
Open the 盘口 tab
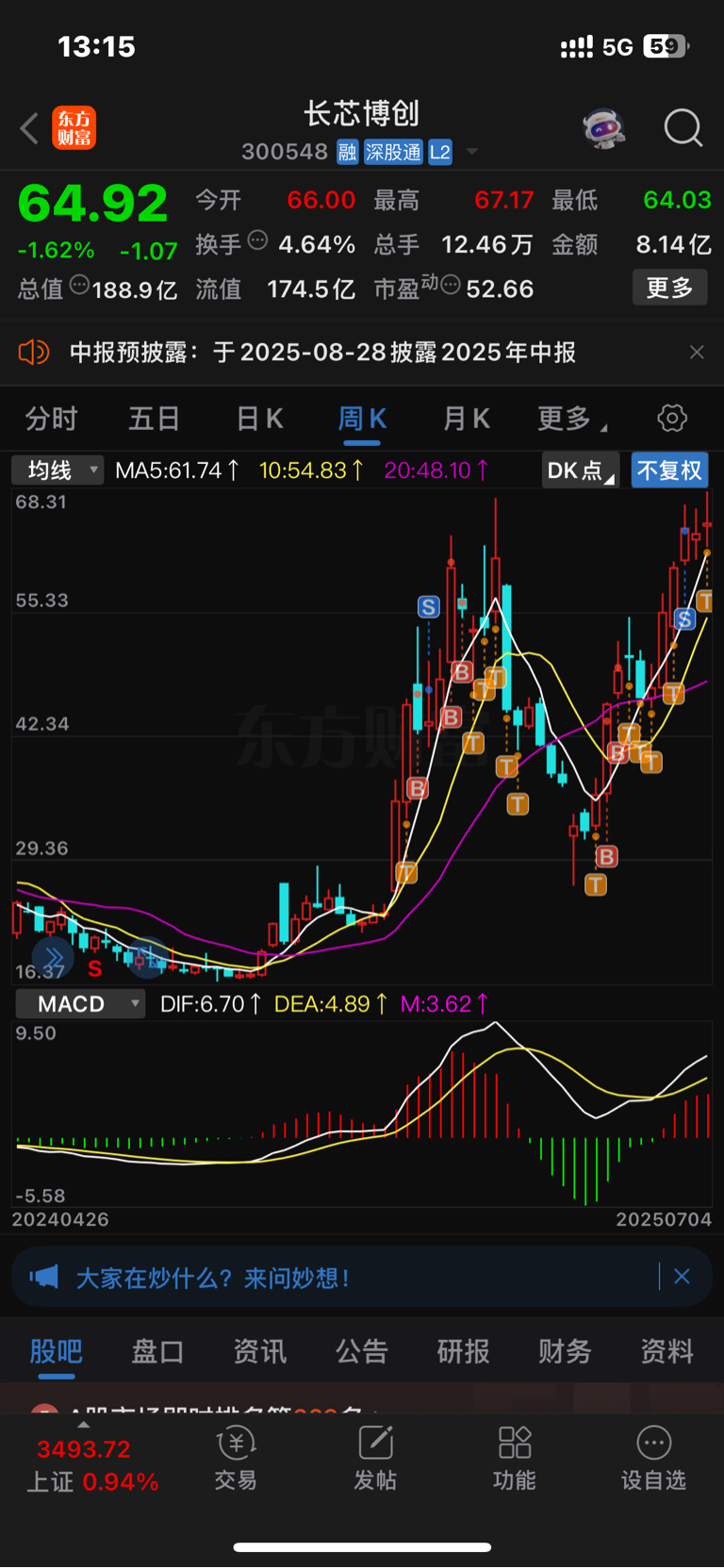(157, 1351)
